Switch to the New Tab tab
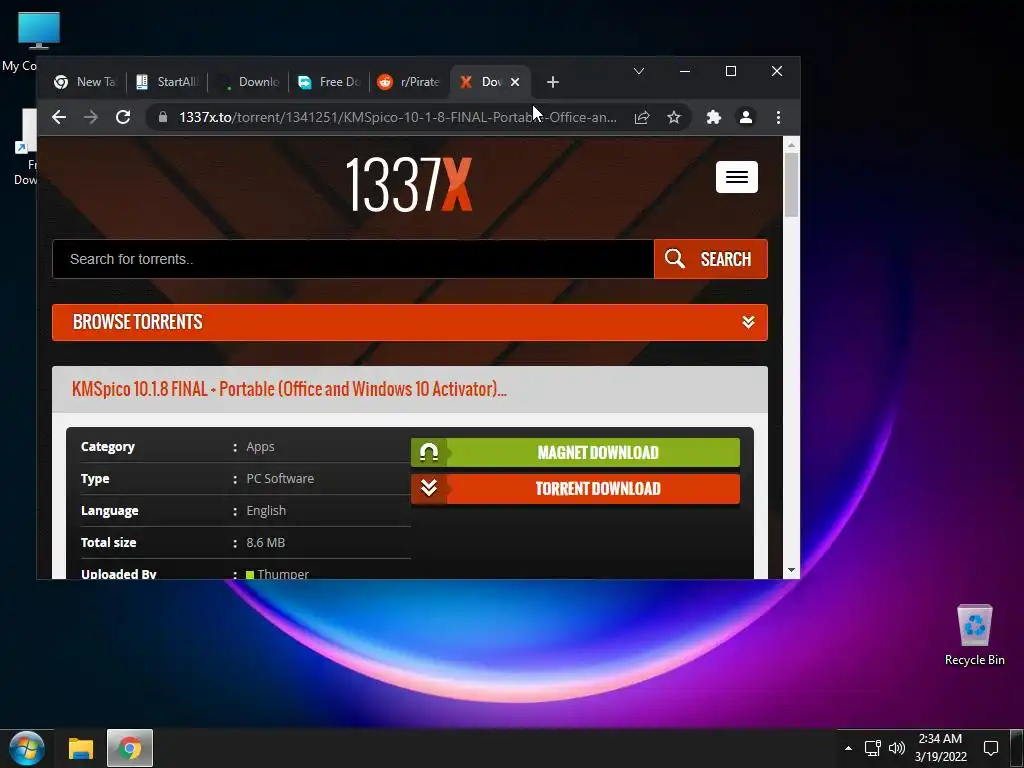The image size is (1024, 768). pyautogui.click(x=85, y=82)
